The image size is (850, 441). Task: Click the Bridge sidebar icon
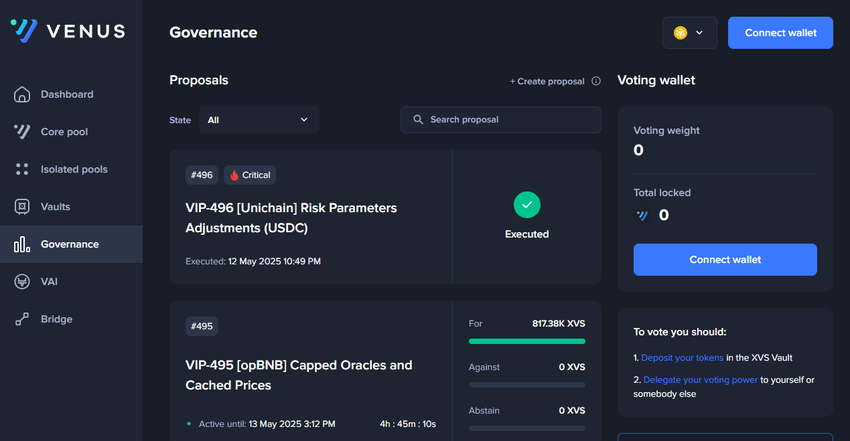pos(22,319)
